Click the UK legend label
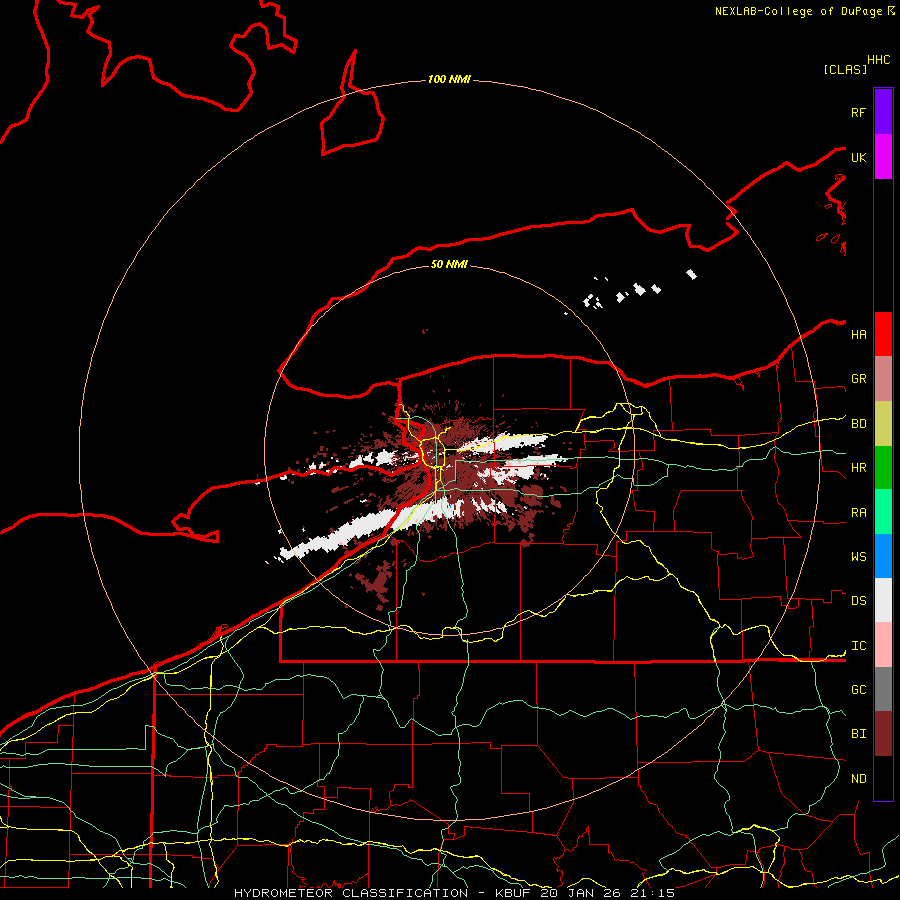Image resolution: width=900 pixels, height=900 pixels. coord(858,157)
